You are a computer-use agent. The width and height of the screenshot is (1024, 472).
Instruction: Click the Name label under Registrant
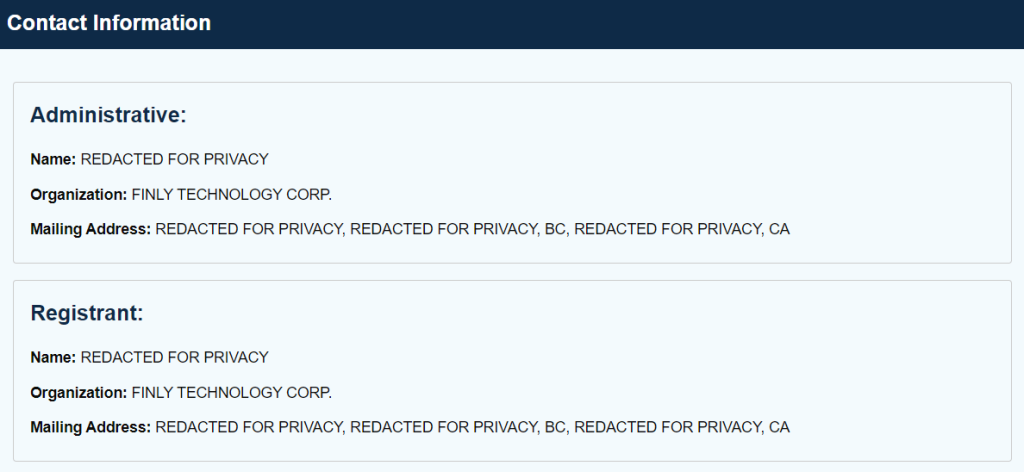click(x=53, y=357)
